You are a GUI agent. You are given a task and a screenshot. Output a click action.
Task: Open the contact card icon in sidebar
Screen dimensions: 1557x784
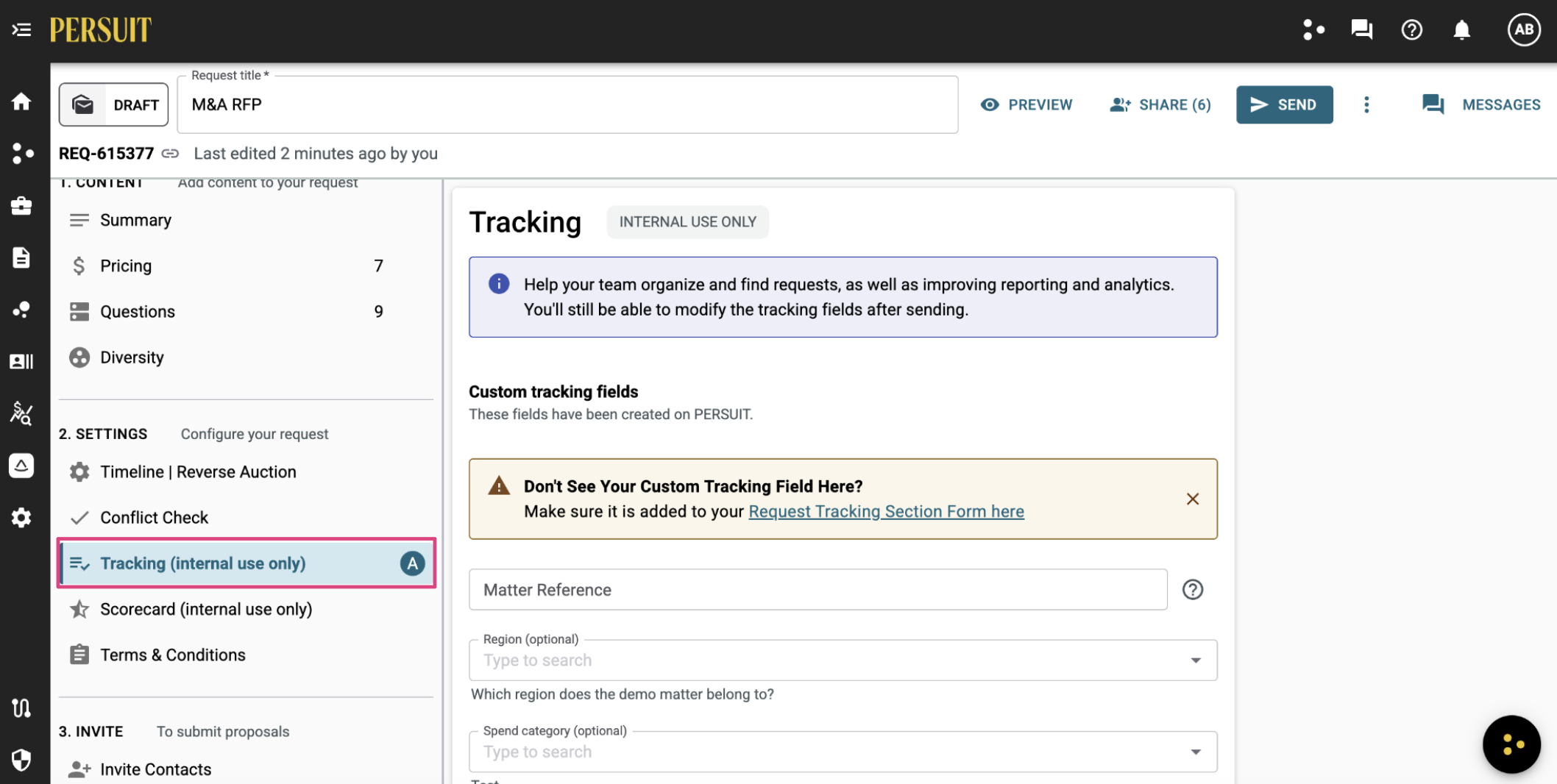21,361
